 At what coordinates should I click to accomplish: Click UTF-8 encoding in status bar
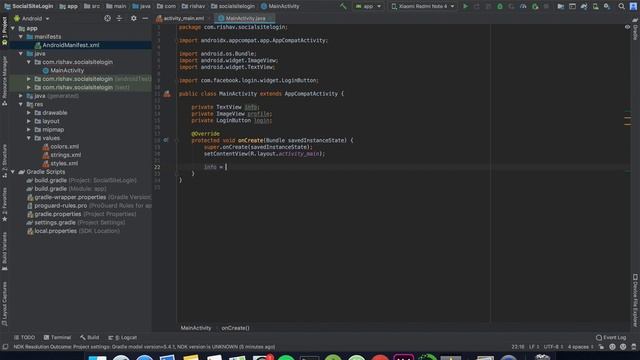pos(553,347)
